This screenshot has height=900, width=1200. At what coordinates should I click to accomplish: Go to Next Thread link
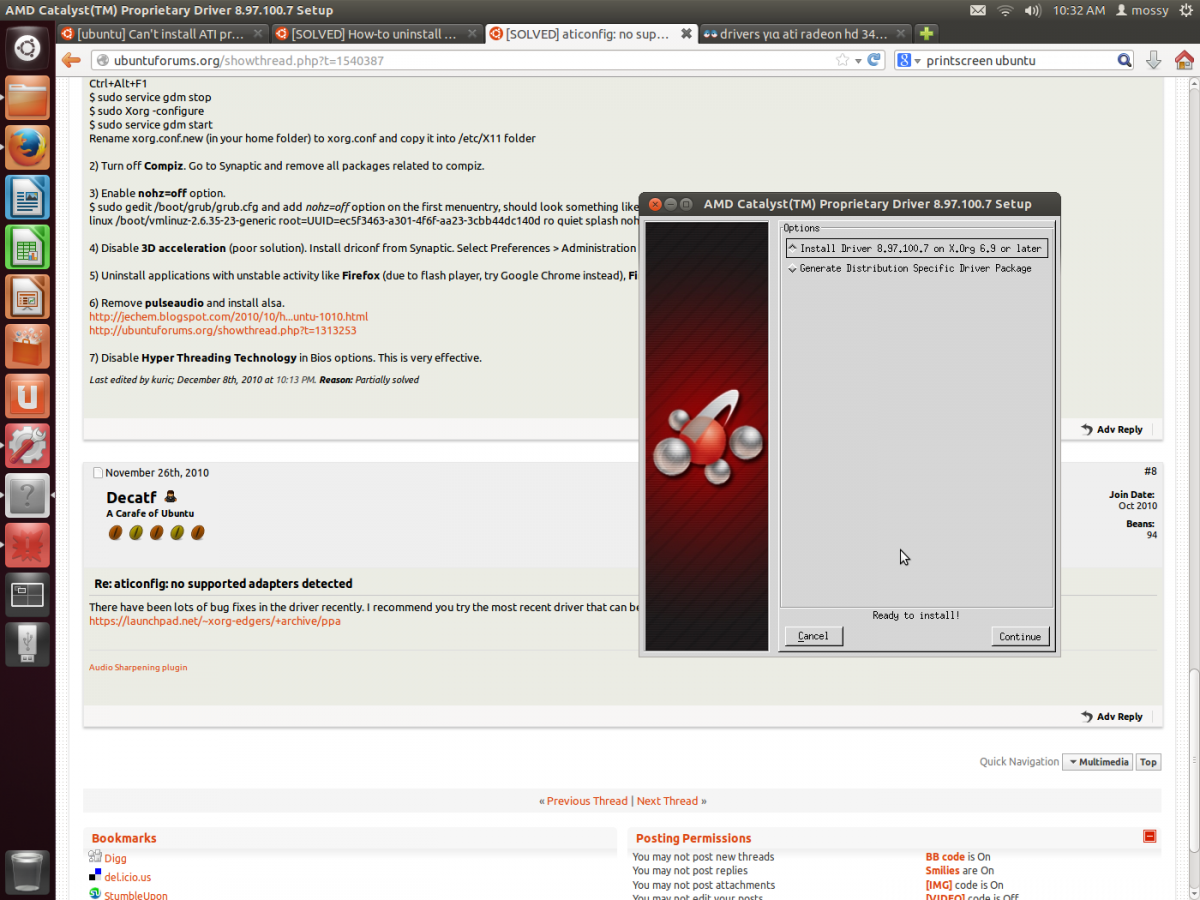pos(667,801)
